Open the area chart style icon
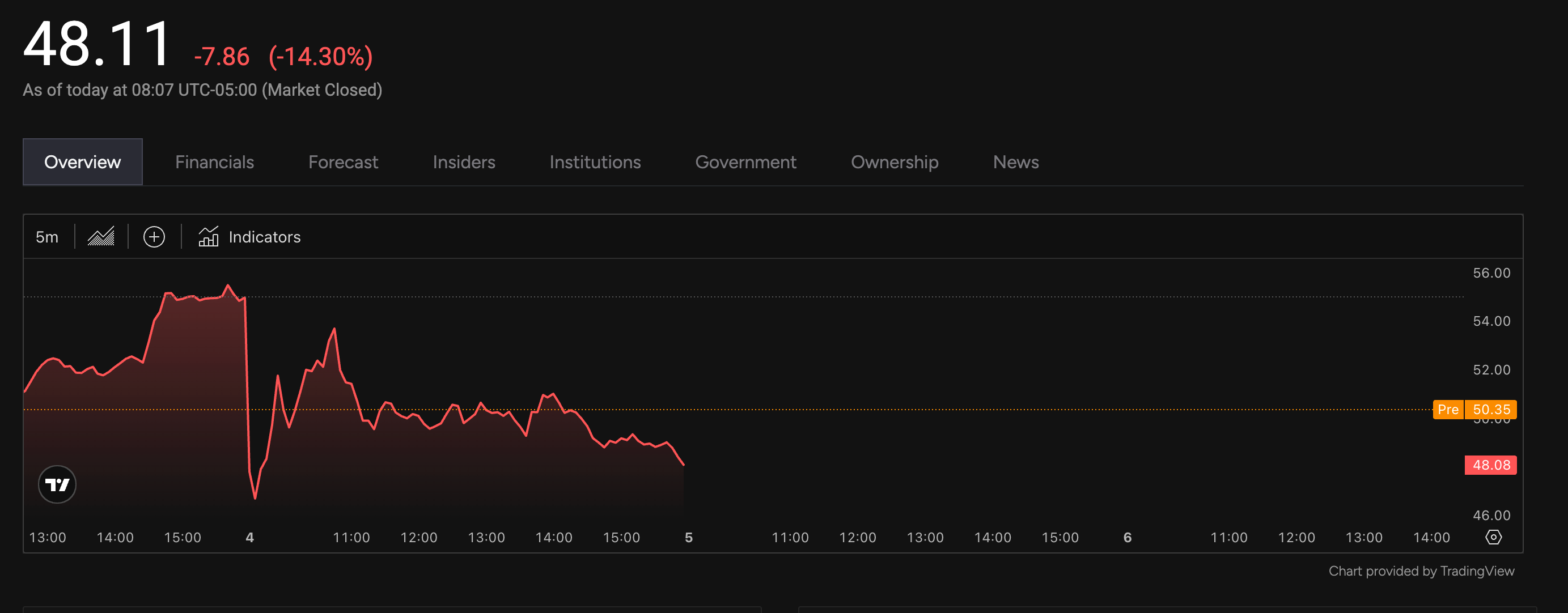The image size is (1568, 613). pyautogui.click(x=101, y=237)
